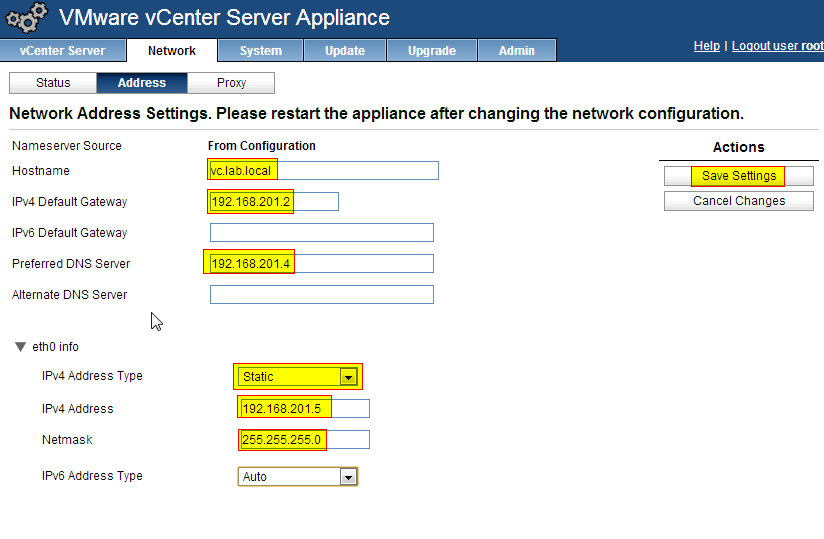
Task: Open the Status sub-tab
Action: tap(53, 83)
